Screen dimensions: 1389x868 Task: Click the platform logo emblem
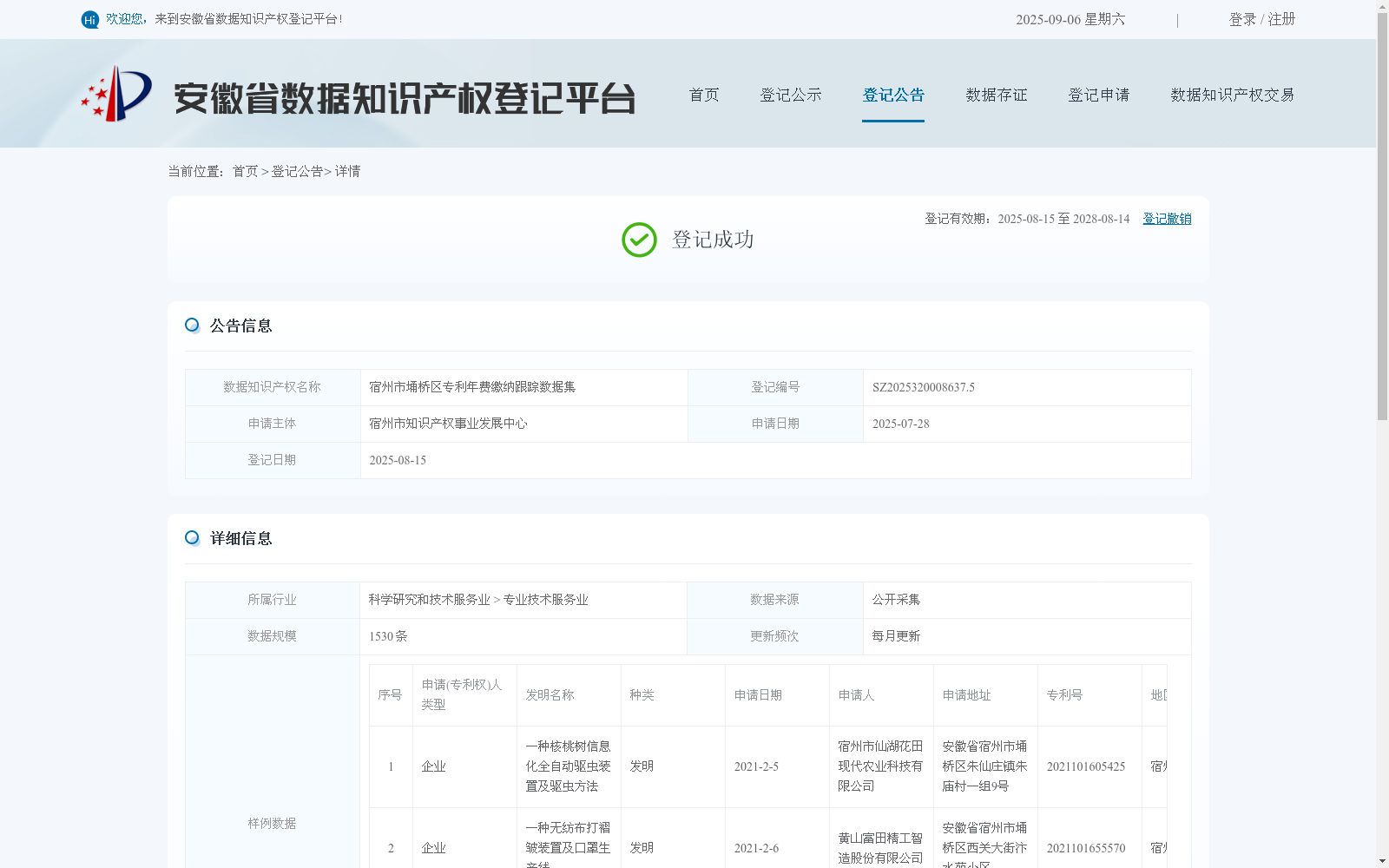[116, 94]
